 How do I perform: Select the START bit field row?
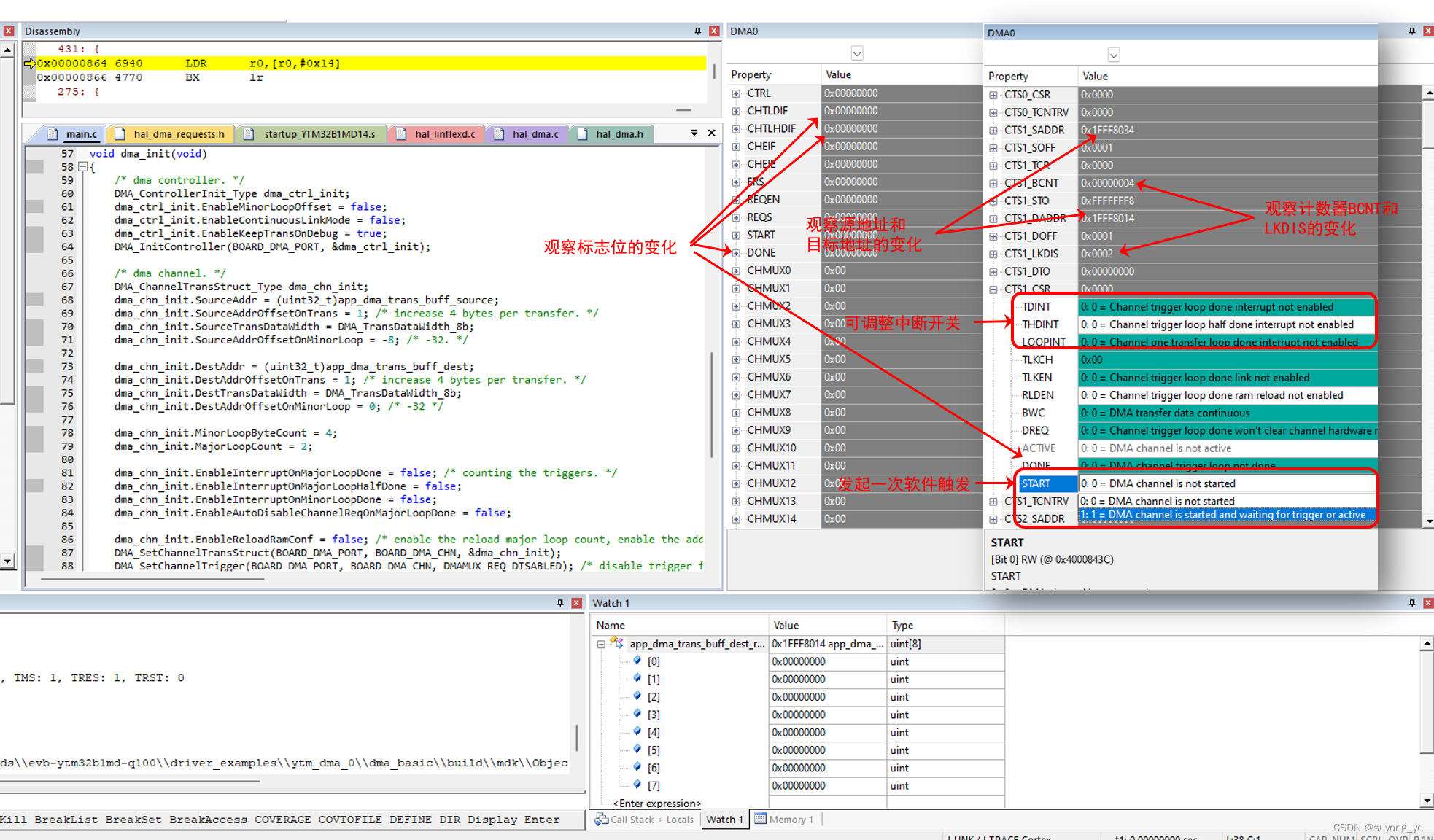pyautogui.click(x=1198, y=483)
